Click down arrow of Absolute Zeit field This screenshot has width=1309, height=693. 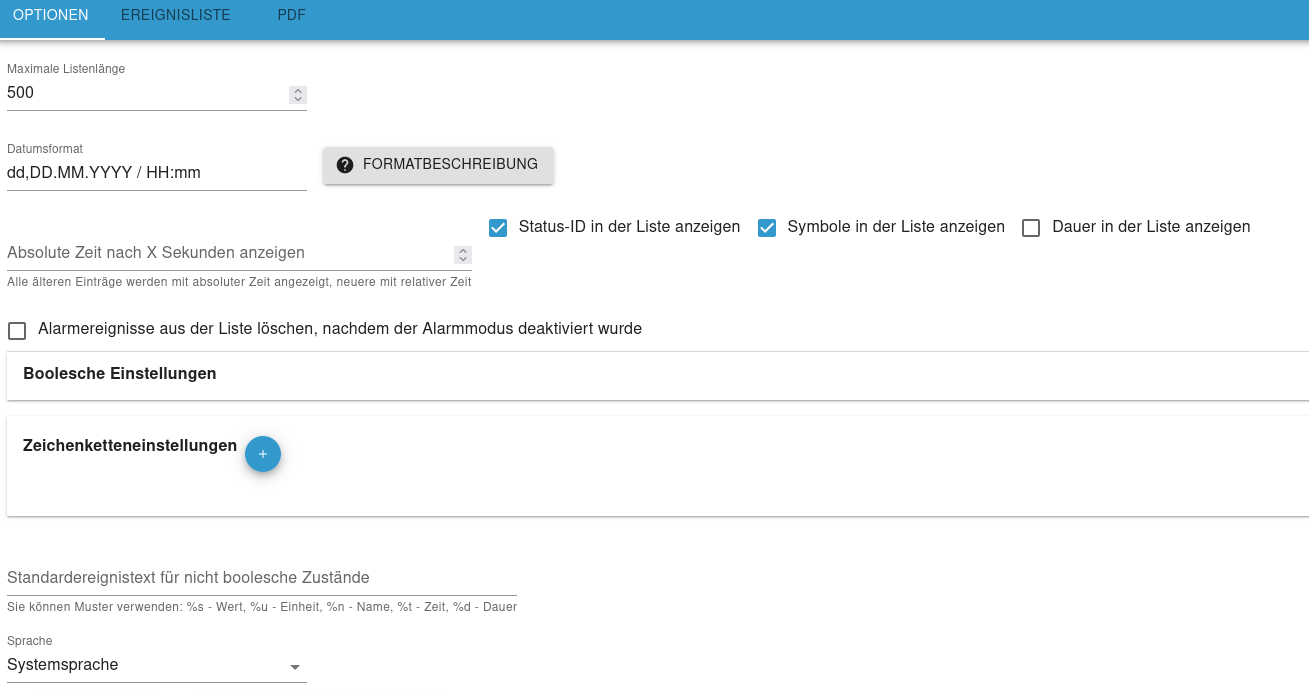[x=462, y=259]
